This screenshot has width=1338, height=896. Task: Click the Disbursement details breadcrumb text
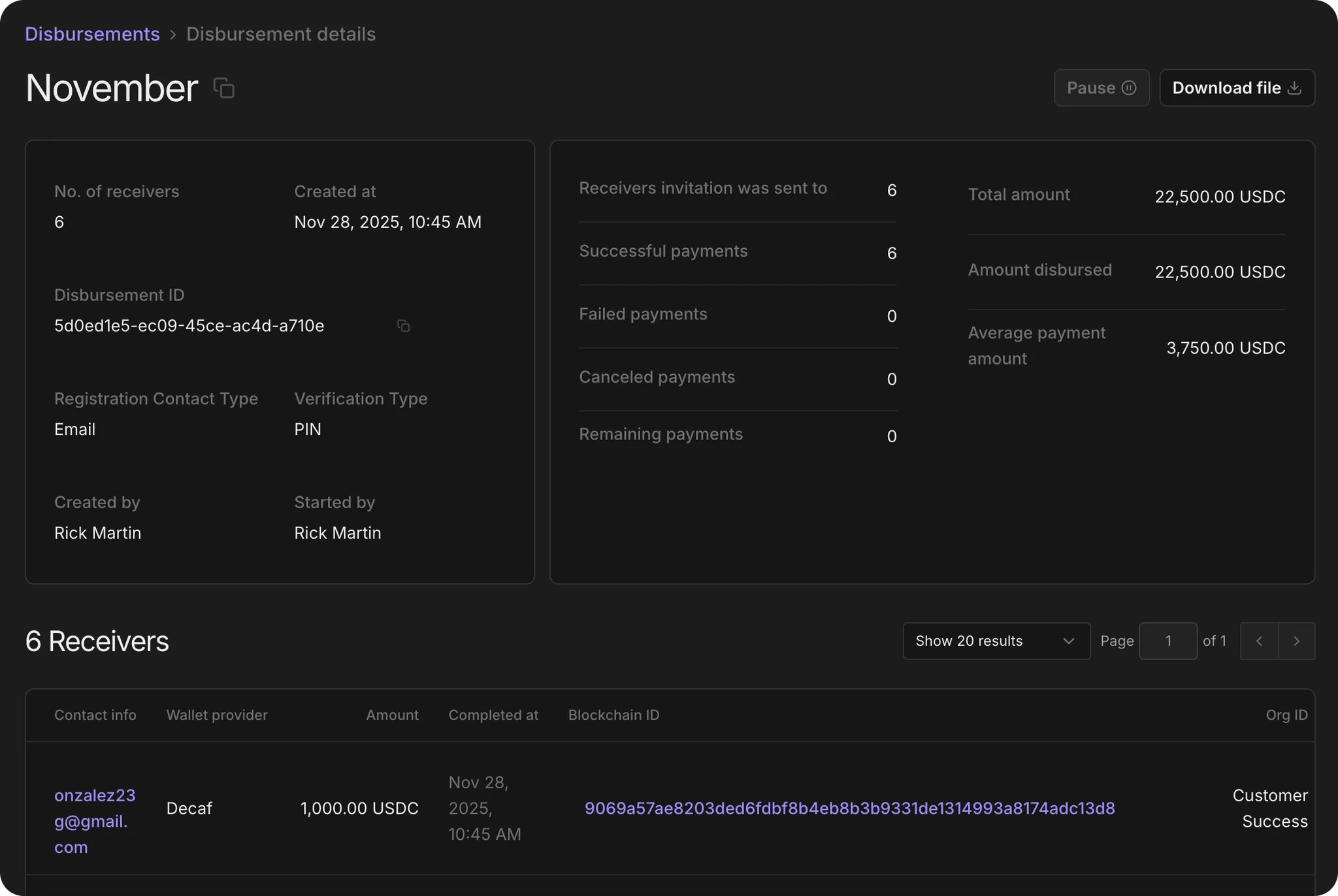[x=281, y=34]
